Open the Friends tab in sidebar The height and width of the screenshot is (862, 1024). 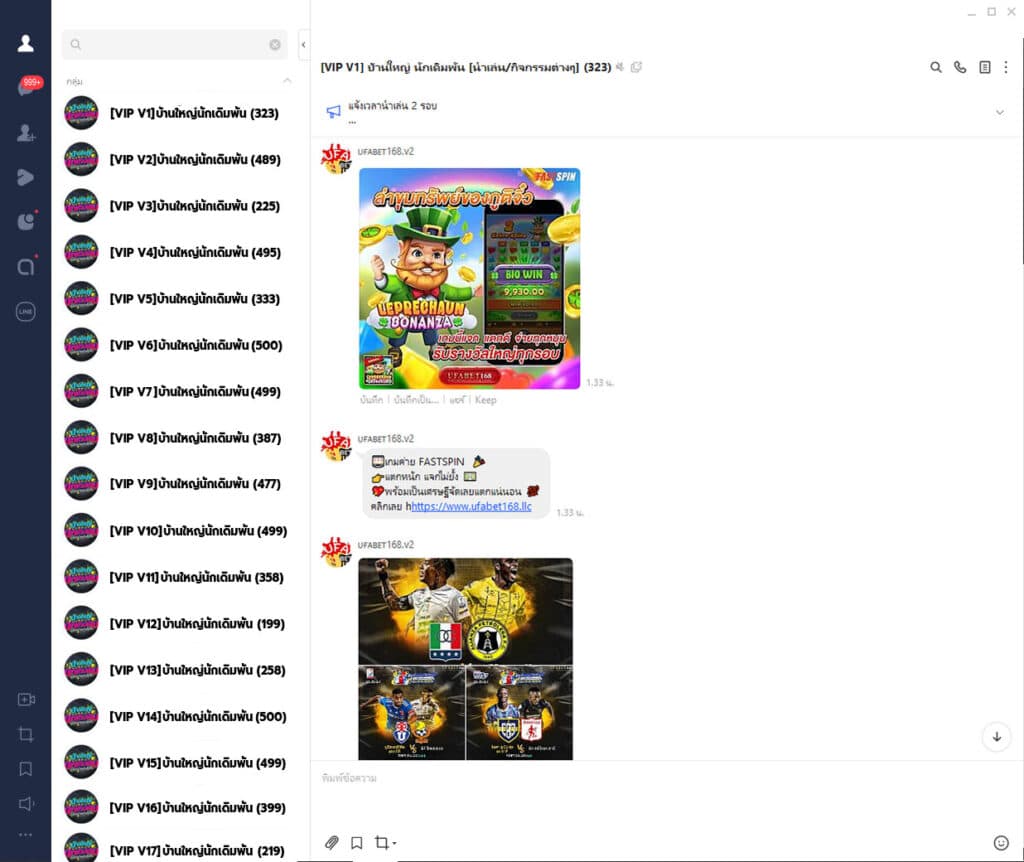pyautogui.click(x=25, y=43)
